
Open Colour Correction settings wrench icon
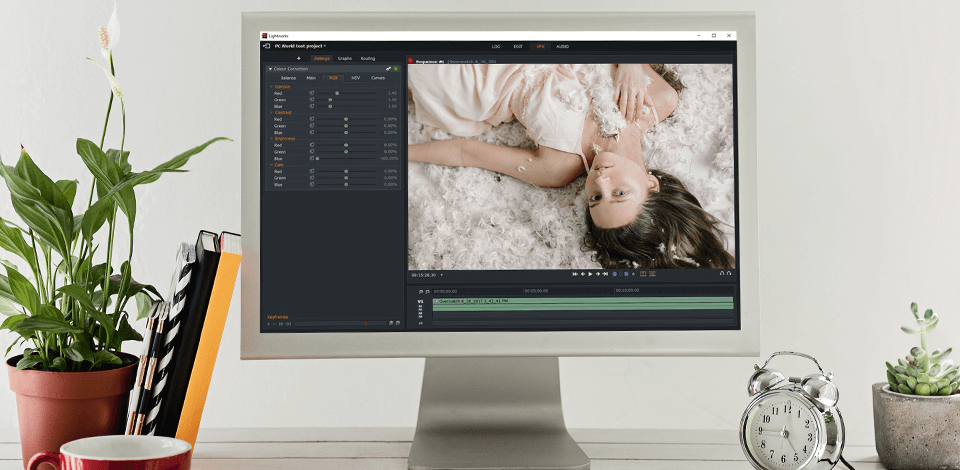click(389, 69)
